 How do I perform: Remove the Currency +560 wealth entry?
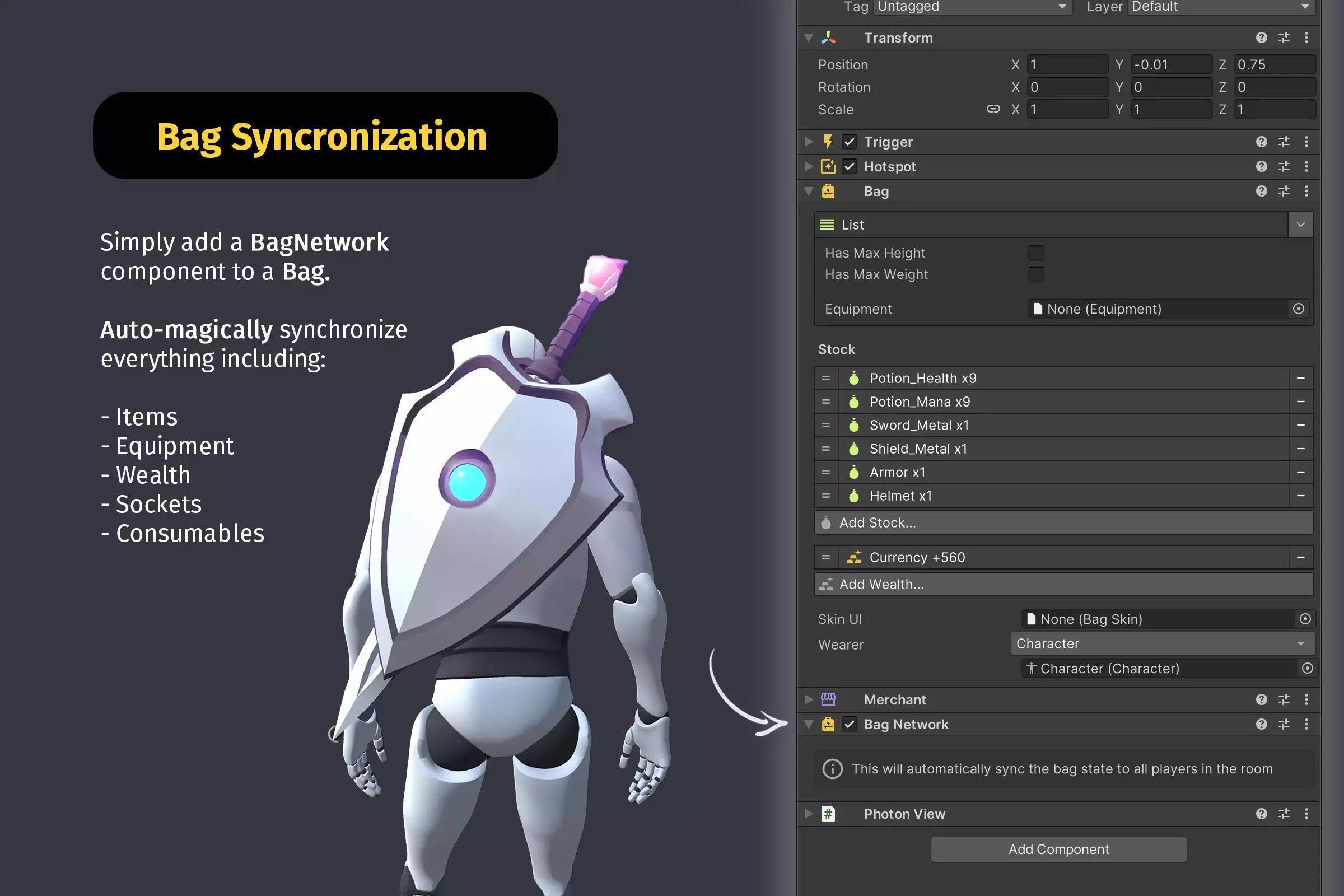point(1300,557)
